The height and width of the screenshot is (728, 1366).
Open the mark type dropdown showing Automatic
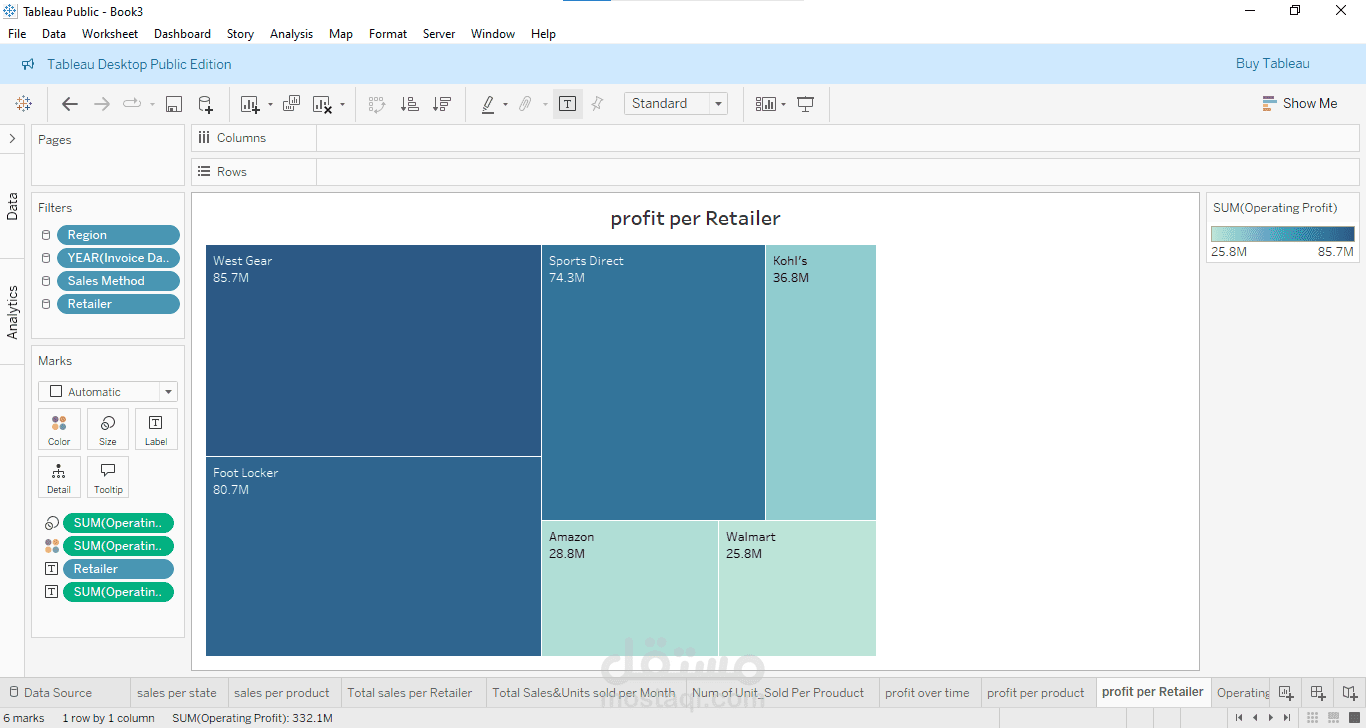[x=108, y=392]
